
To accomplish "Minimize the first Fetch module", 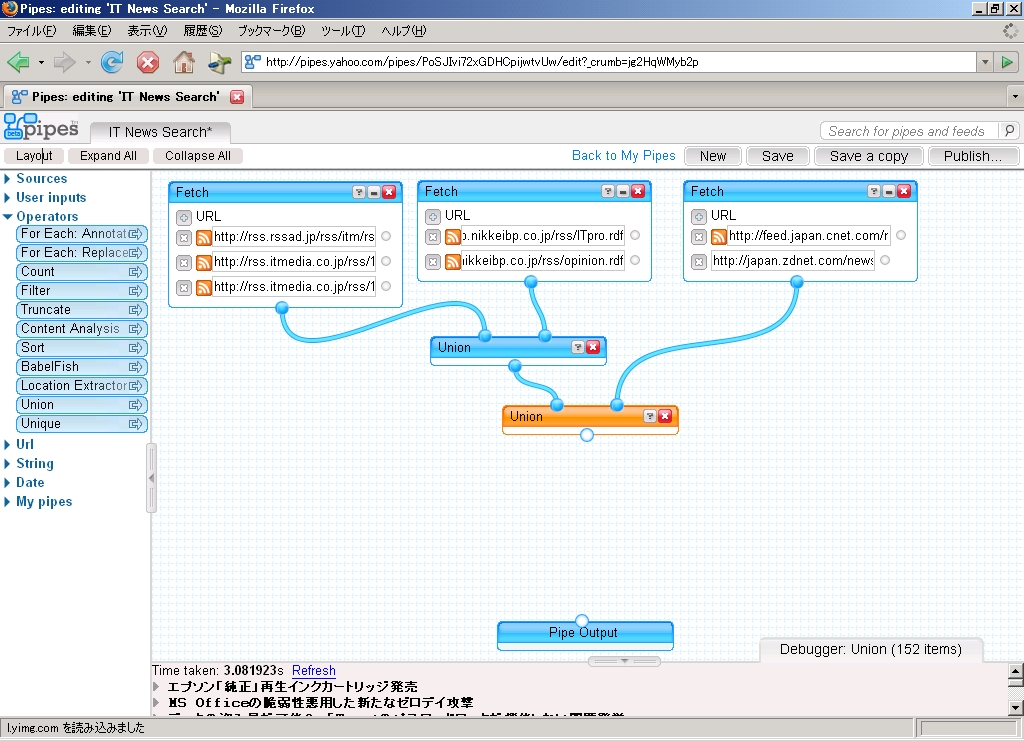I will 374,192.
